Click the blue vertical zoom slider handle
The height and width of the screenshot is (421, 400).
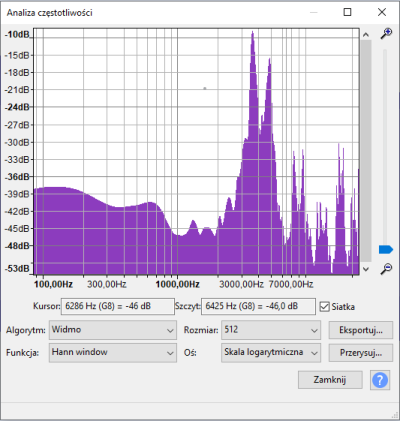tap(386, 249)
